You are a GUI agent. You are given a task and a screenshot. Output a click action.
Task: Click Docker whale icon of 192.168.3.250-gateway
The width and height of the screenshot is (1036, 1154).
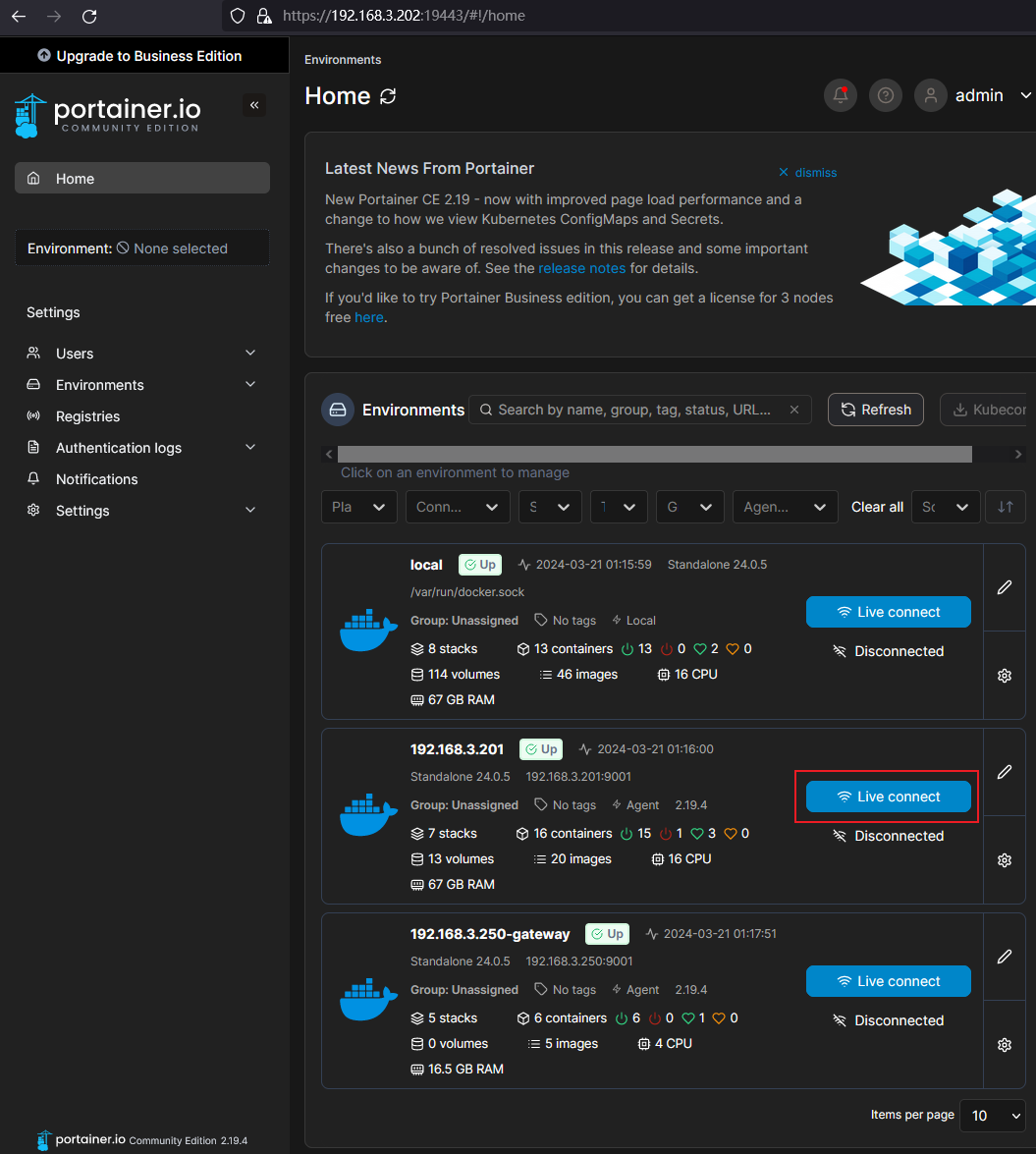click(368, 1000)
